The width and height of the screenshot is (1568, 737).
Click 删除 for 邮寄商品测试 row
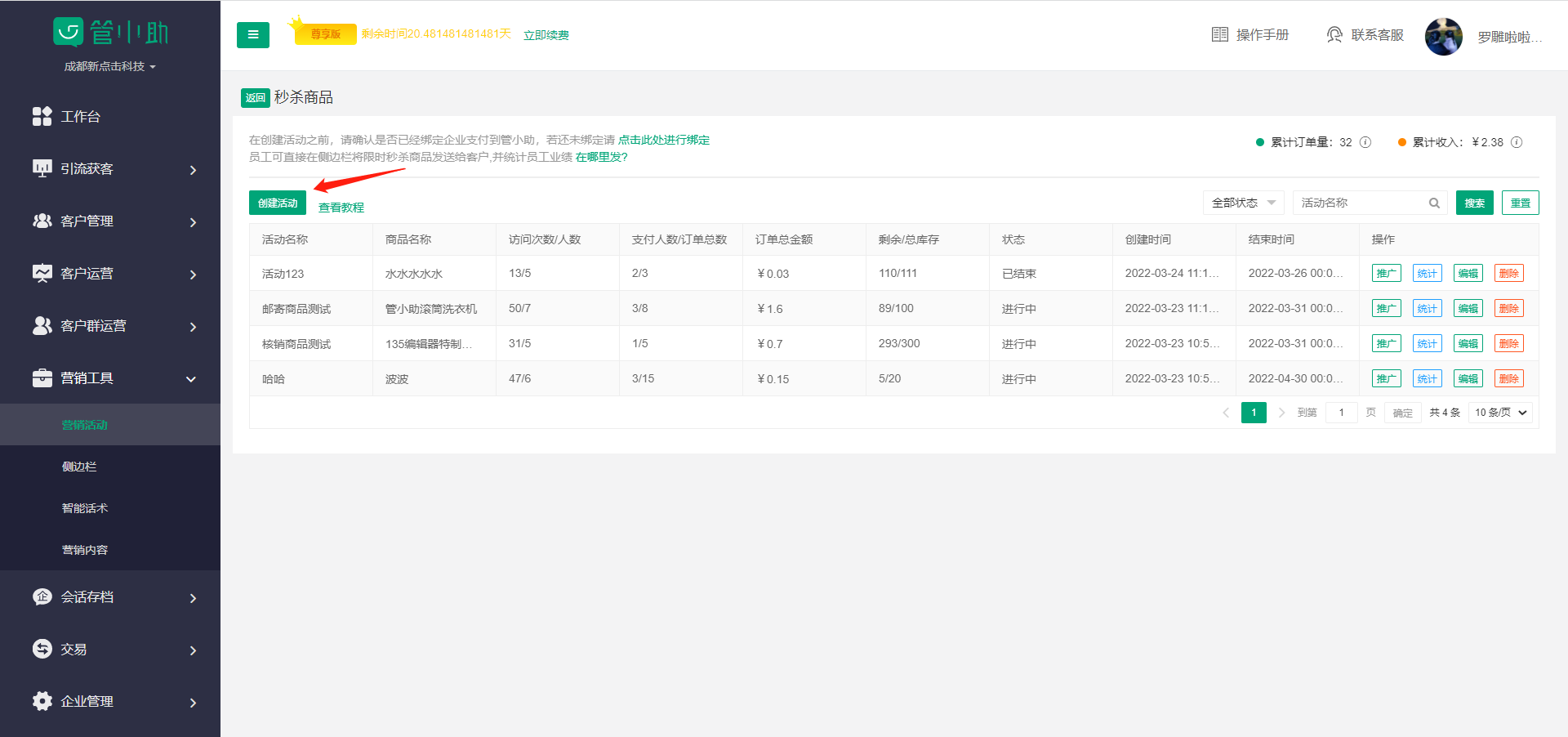tap(1509, 308)
